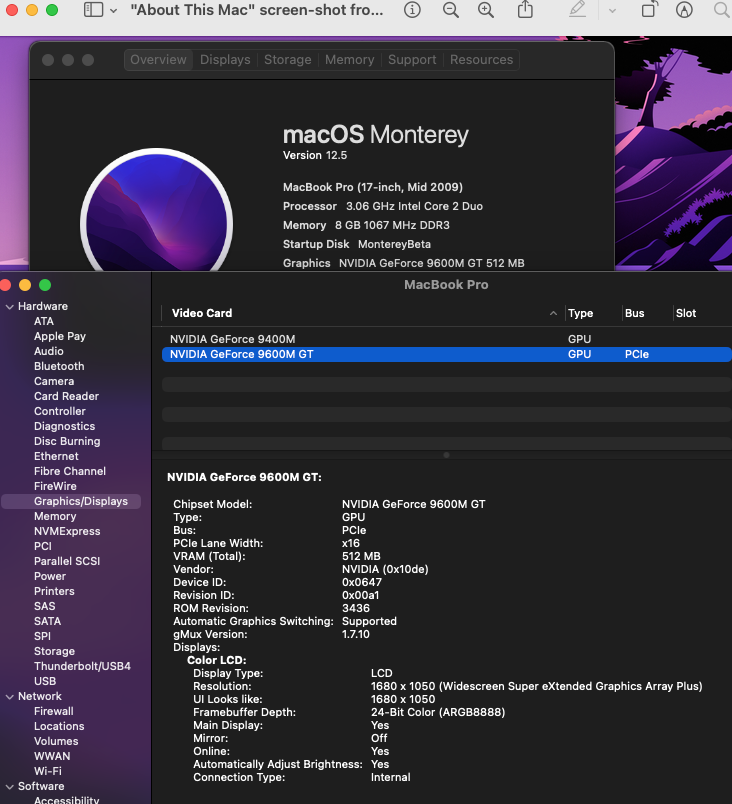Select Memory in the System Information sidebar
The image size is (732, 804).
coord(55,516)
